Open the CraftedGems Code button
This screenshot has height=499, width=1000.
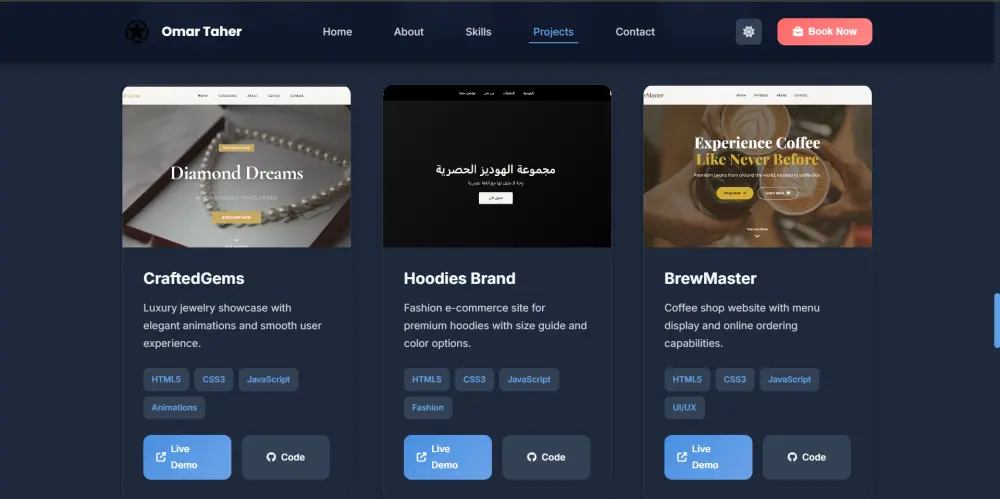click(286, 457)
